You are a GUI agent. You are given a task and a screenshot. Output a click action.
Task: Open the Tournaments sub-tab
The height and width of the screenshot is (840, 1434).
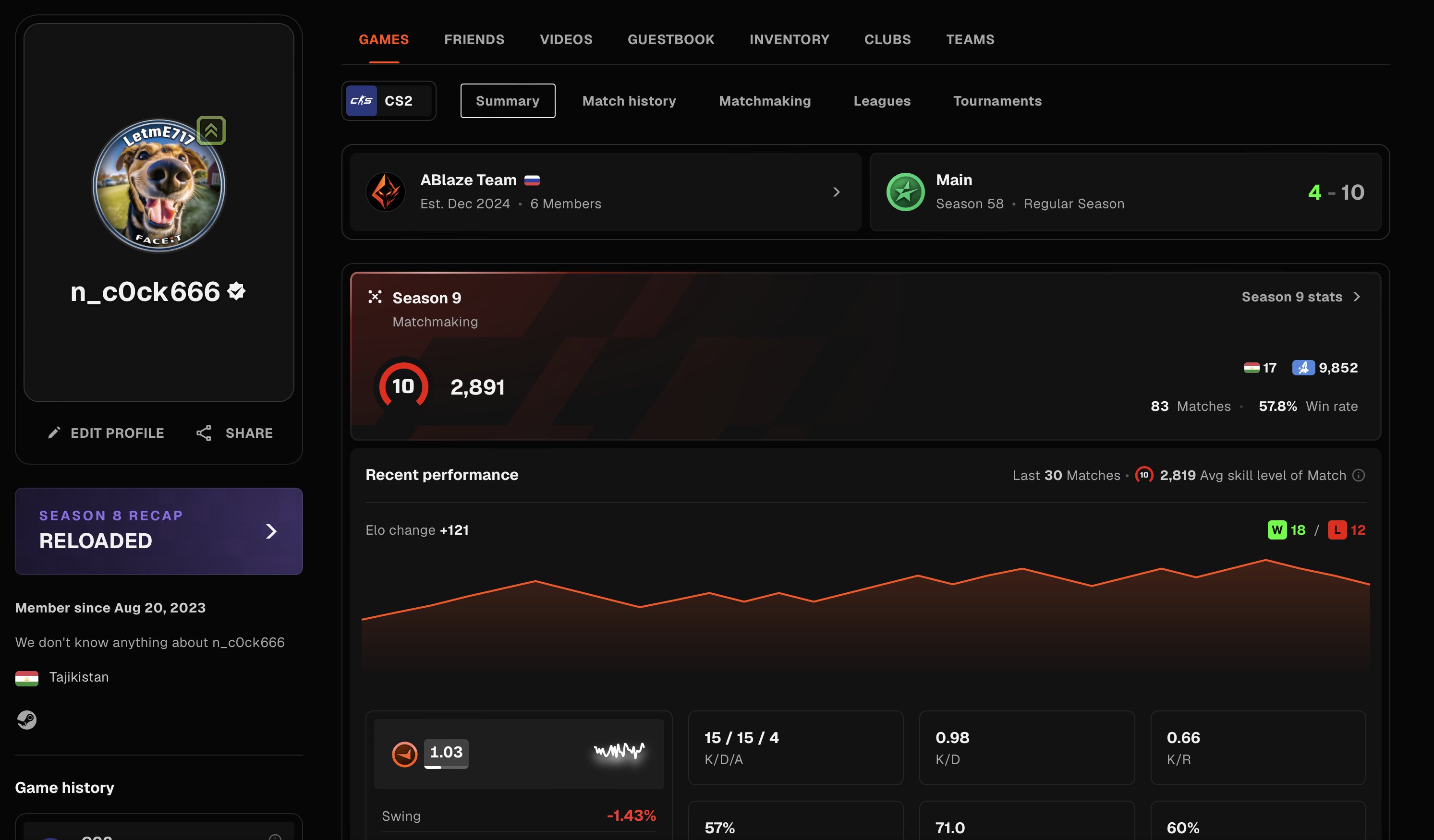(x=997, y=101)
